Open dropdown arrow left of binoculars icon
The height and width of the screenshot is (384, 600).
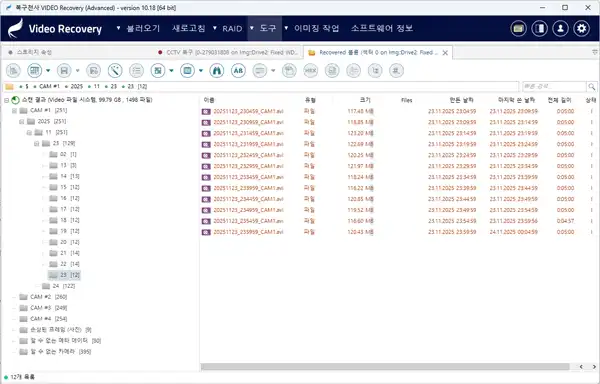(201, 70)
